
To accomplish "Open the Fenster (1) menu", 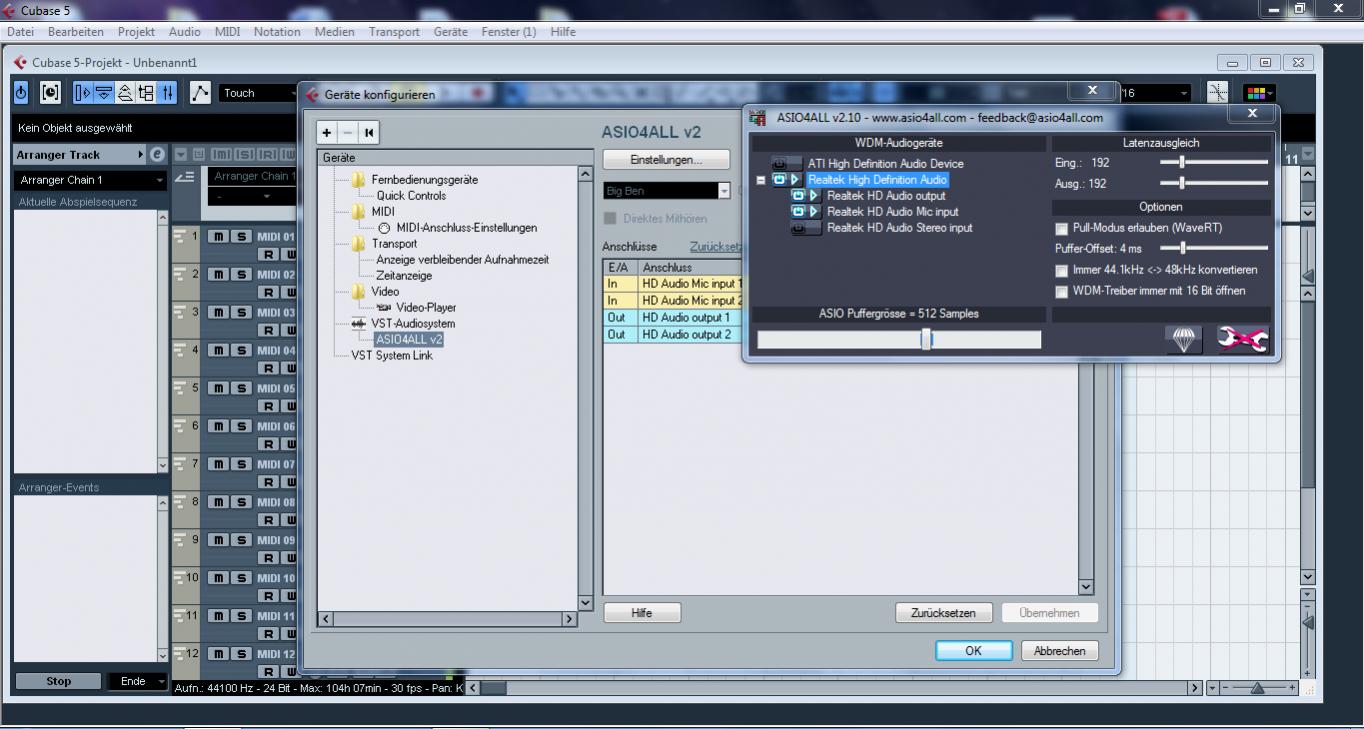I will tap(509, 32).
